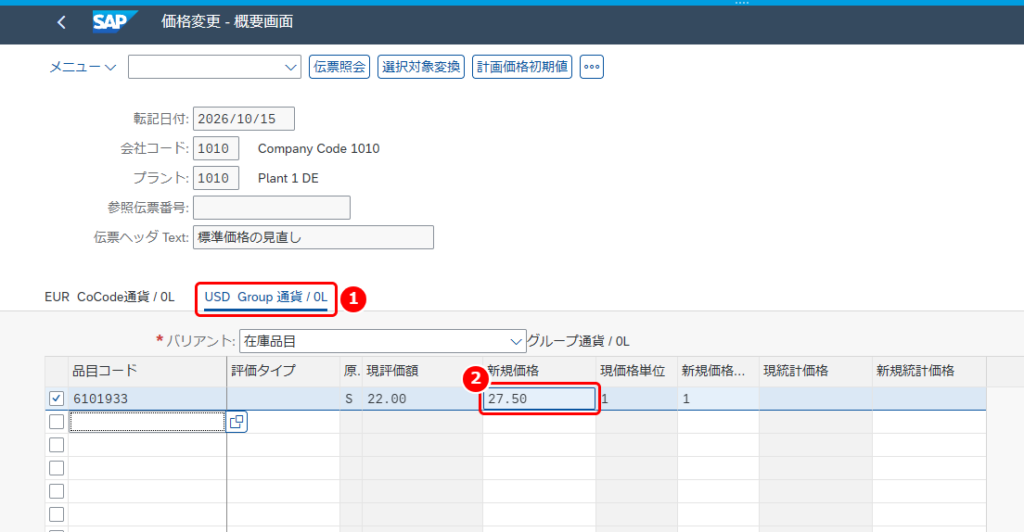This screenshot has width=1024, height=532.
Task: Click the Company Code 1010 description text
Action: [x=319, y=149]
